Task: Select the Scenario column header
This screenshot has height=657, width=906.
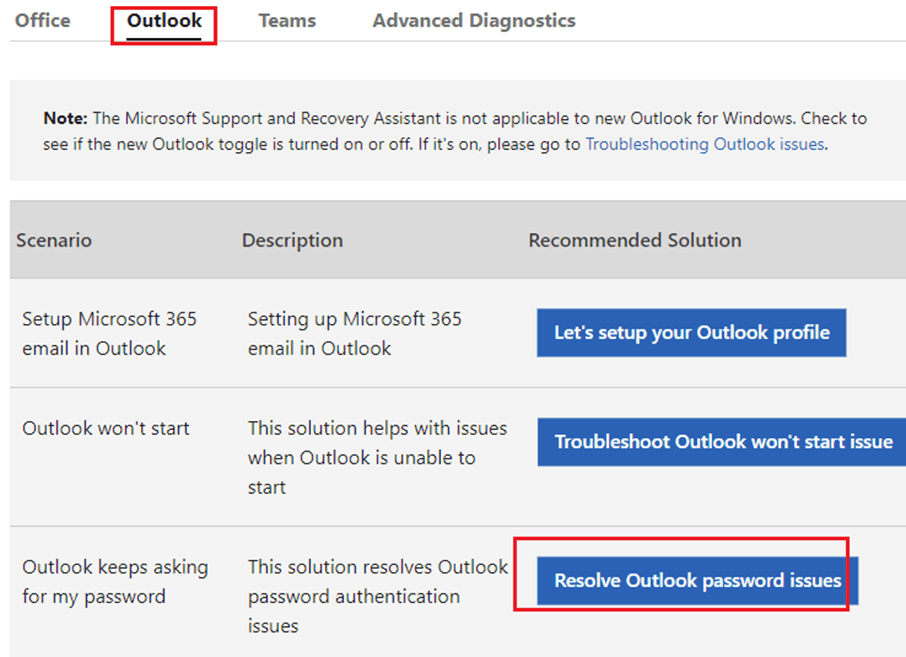Action: [x=53, y=240]
